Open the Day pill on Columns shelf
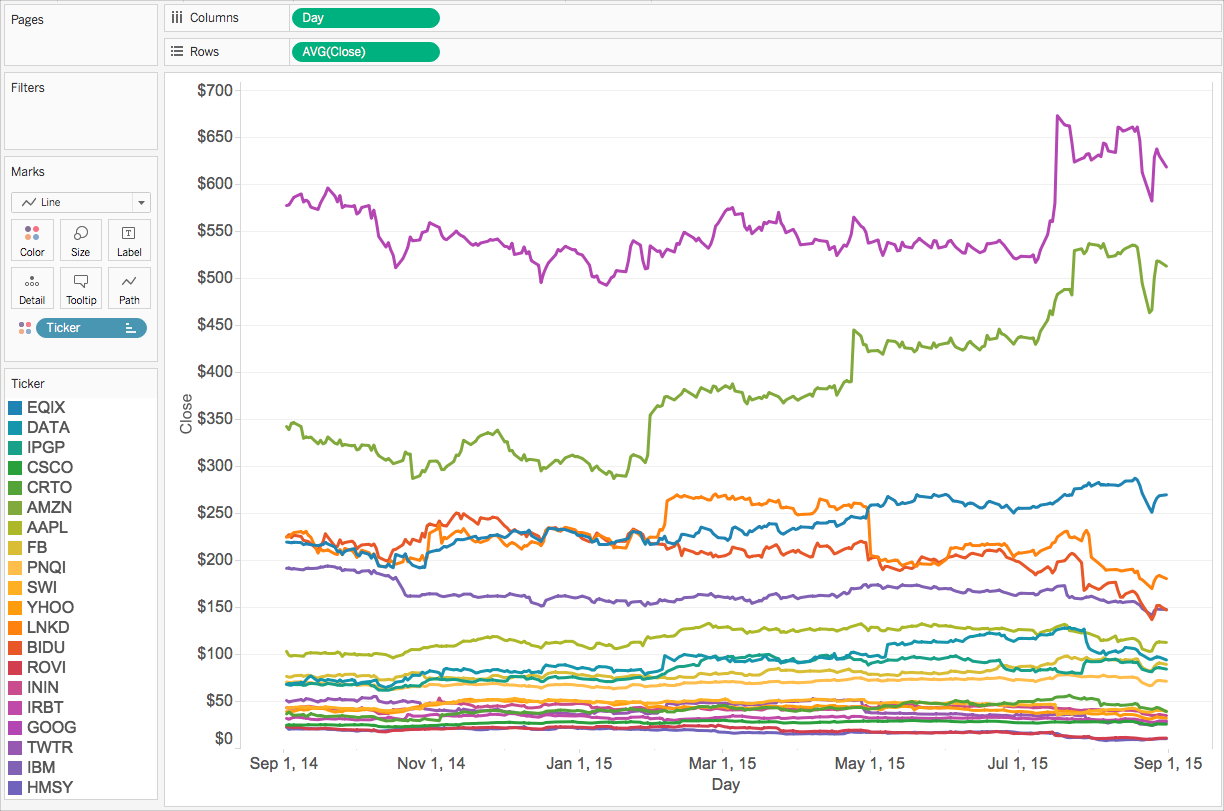Viewport: 1224px width, 811px height. 365,18
